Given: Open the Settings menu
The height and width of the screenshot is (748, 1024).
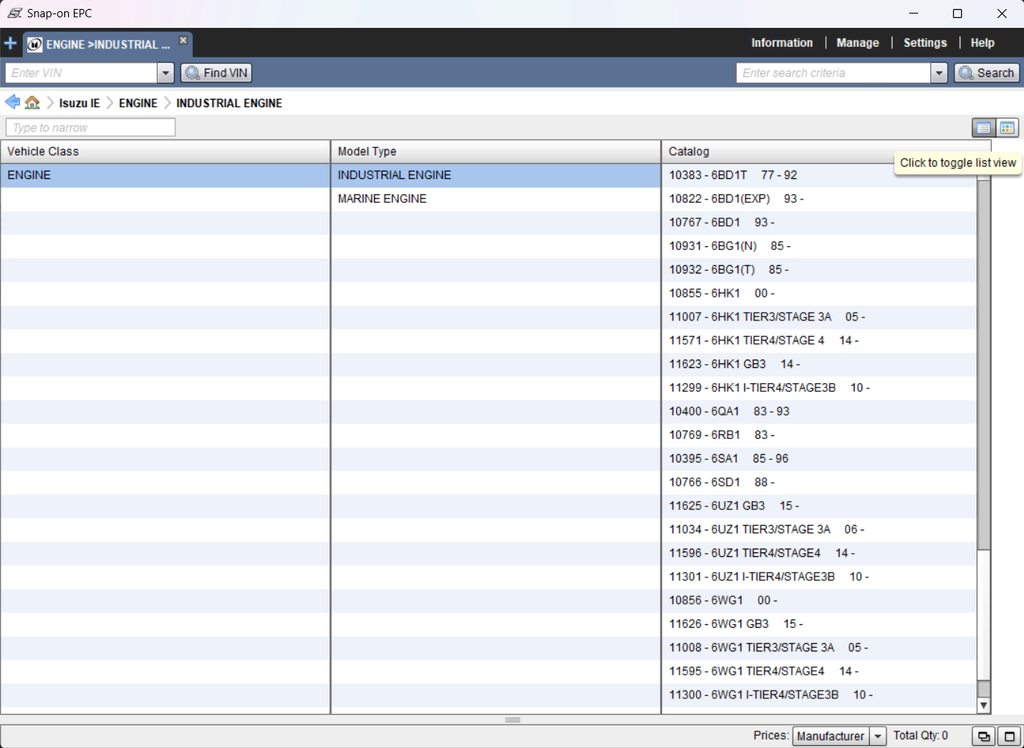Looking at the screenshot, I should click(925, 43).
